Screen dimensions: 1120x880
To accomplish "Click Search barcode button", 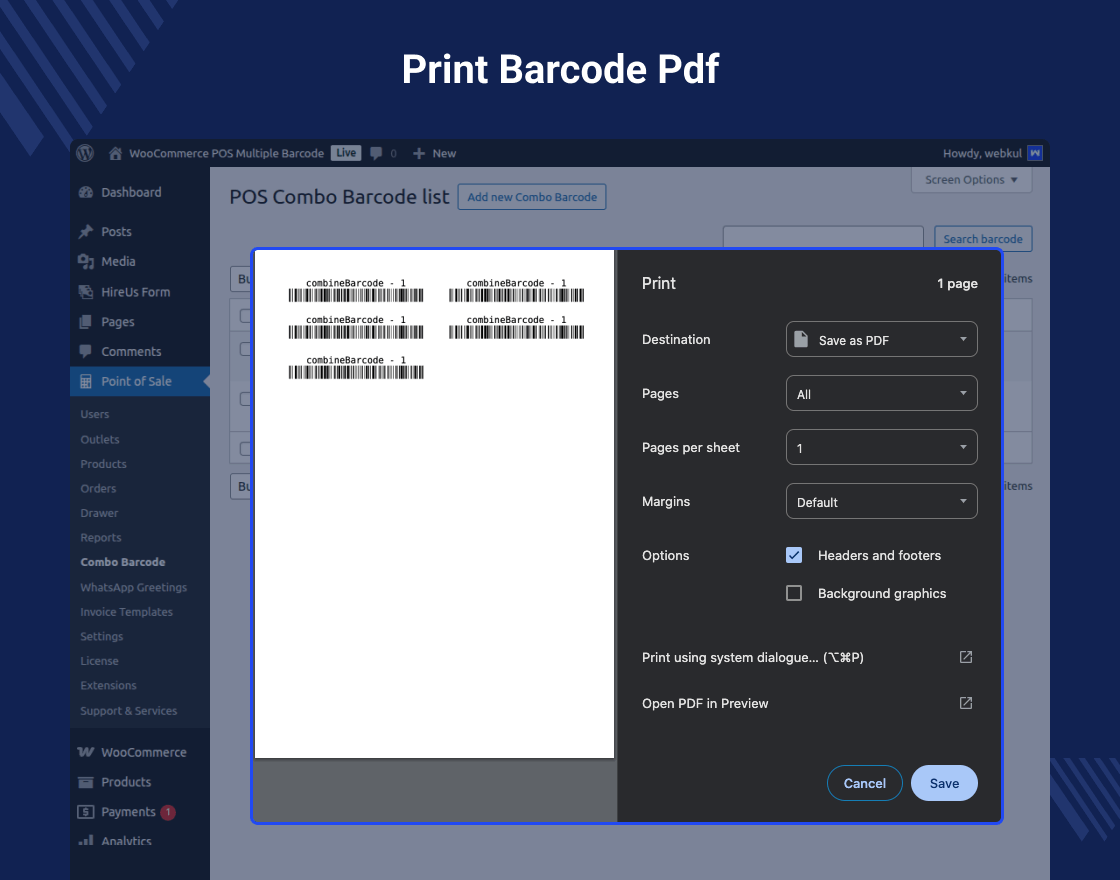I will [983, 239].
